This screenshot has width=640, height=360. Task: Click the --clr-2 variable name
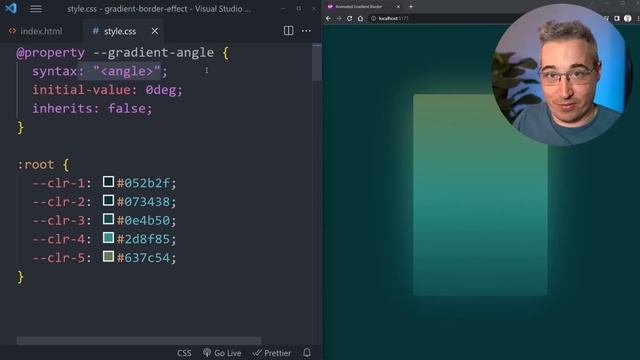[59, 202]
